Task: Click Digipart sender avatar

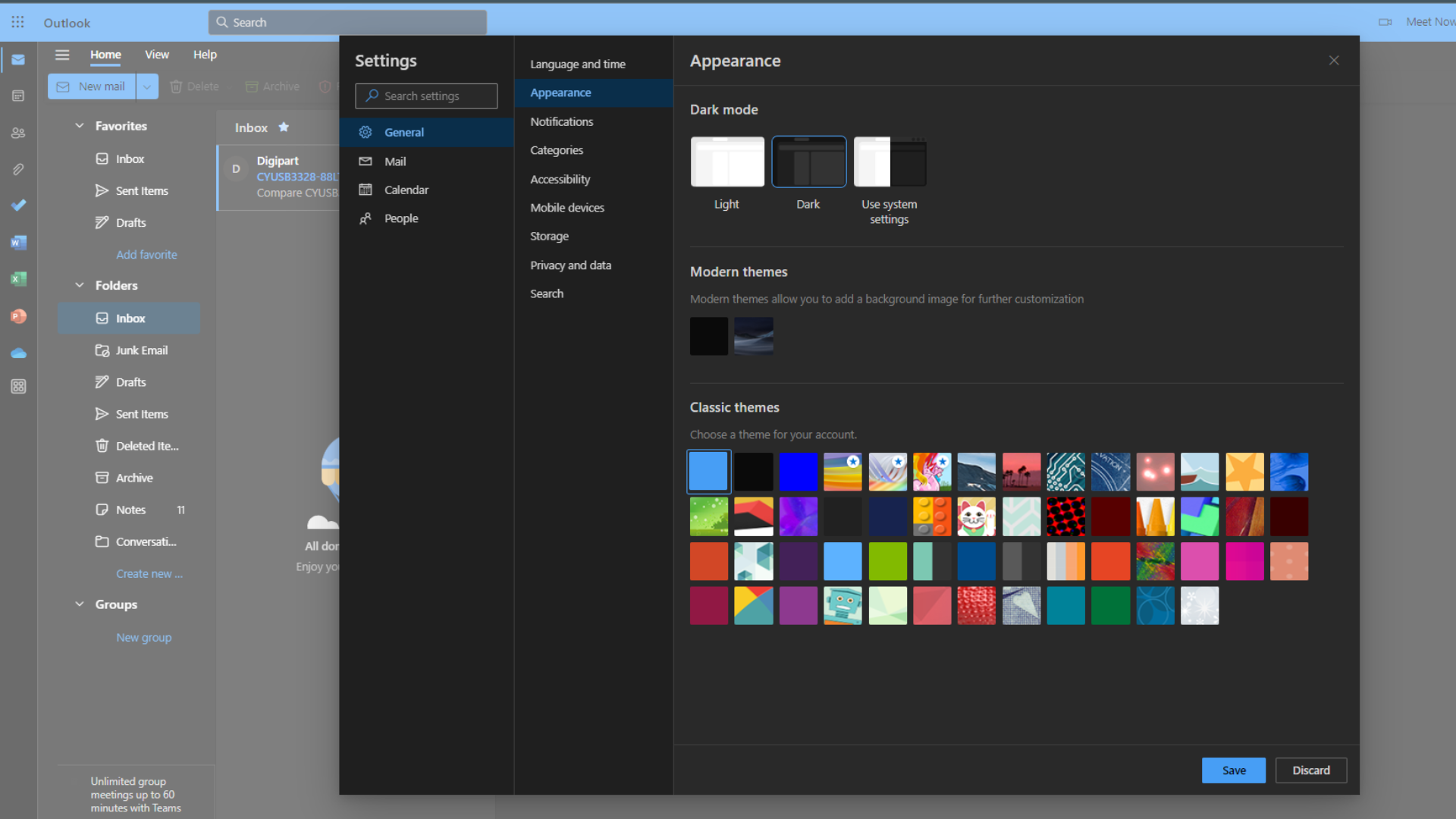Action: click(x=236, y=169)
